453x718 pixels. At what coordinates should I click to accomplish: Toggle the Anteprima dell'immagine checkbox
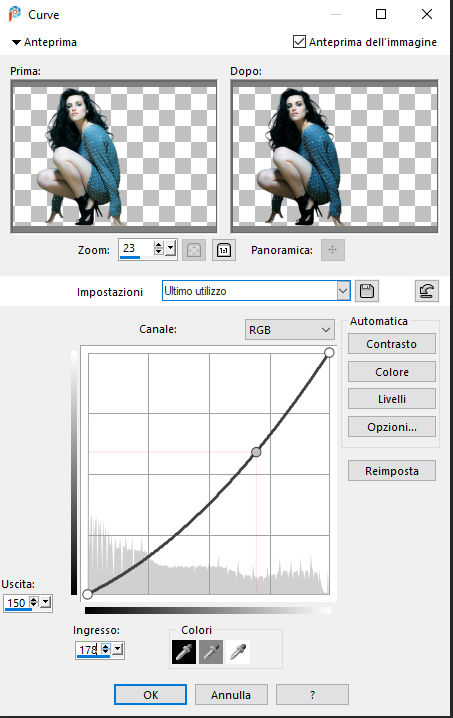299,42
